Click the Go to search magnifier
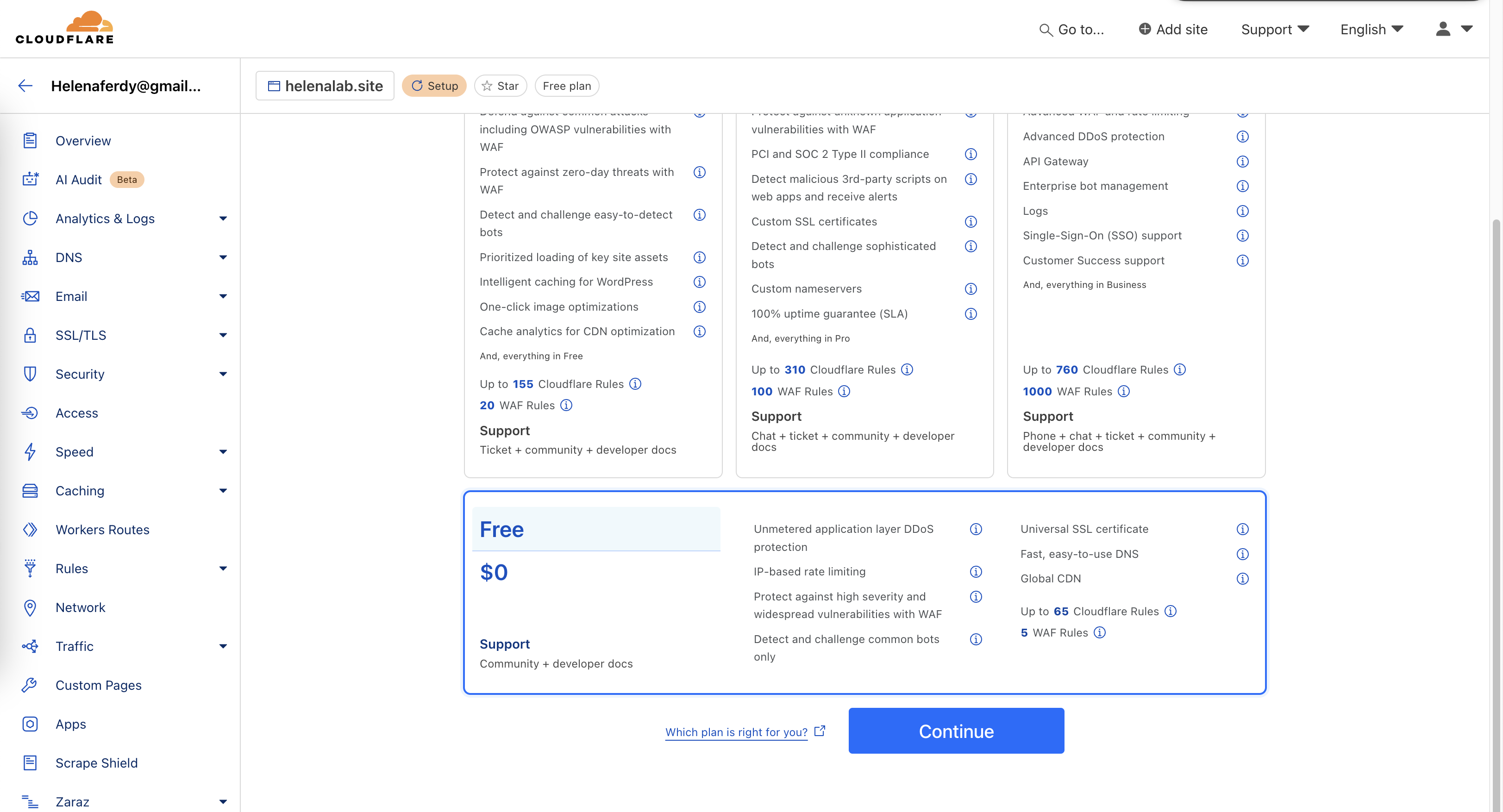The width and height of the screenshot is (1503, 812). pyautogui.click(x=1045, y=30)
